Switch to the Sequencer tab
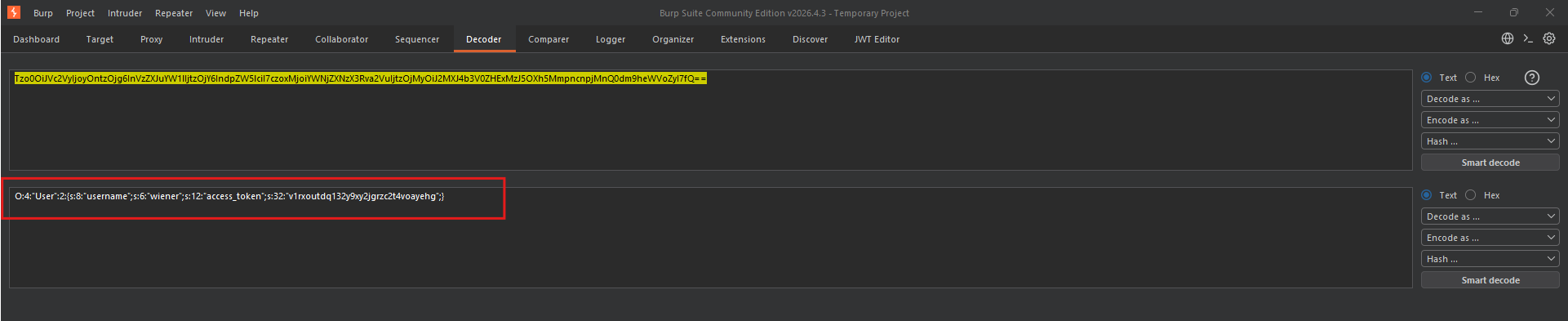This screenshot has height=321, width=1568. [417, 39]
